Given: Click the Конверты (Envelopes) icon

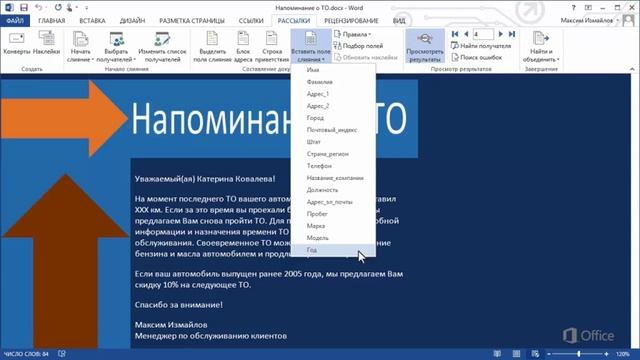Looking at the screenshot, I should coord(17,43).
